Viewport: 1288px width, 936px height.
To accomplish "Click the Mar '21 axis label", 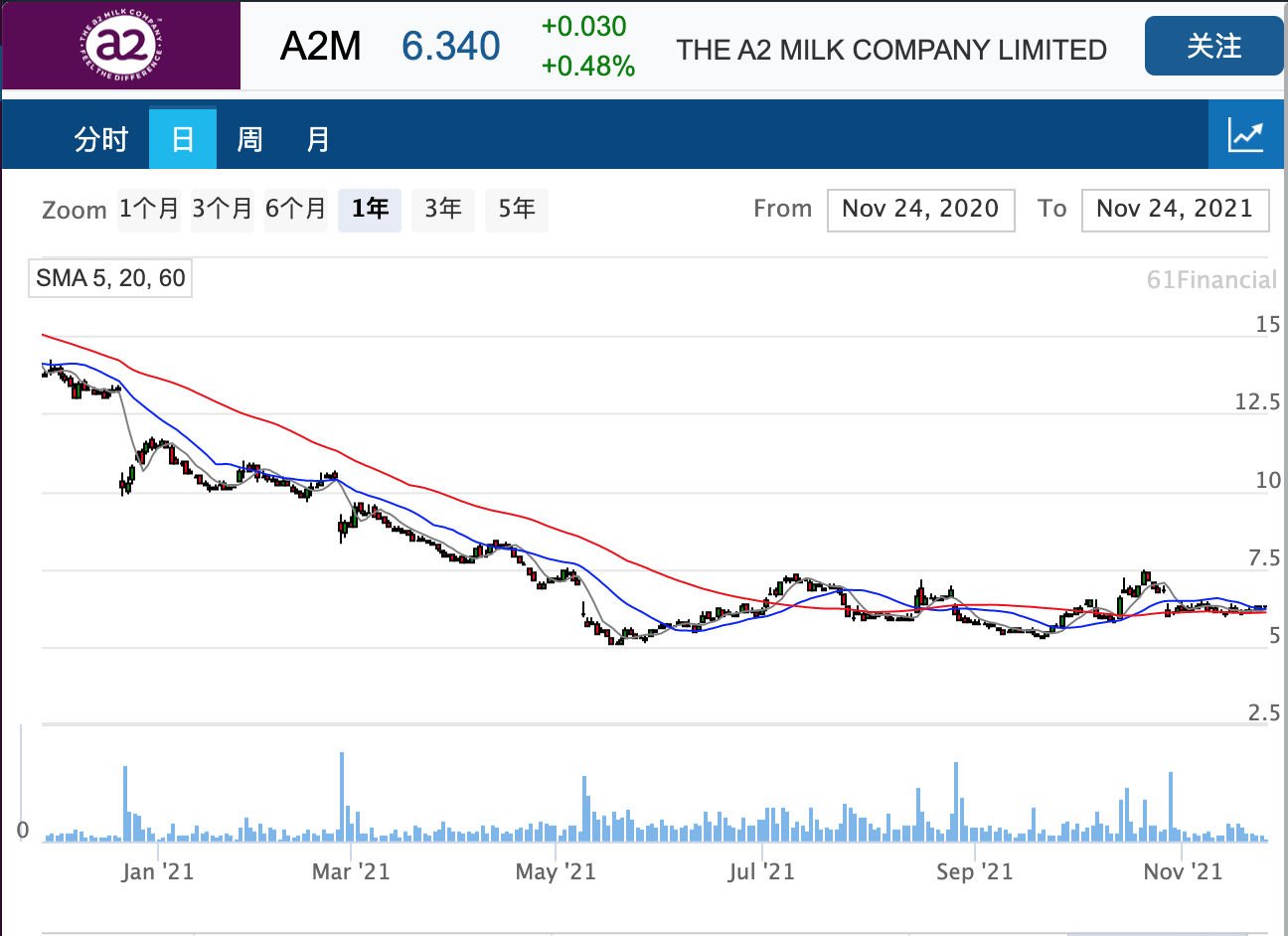I will (351, 872).
